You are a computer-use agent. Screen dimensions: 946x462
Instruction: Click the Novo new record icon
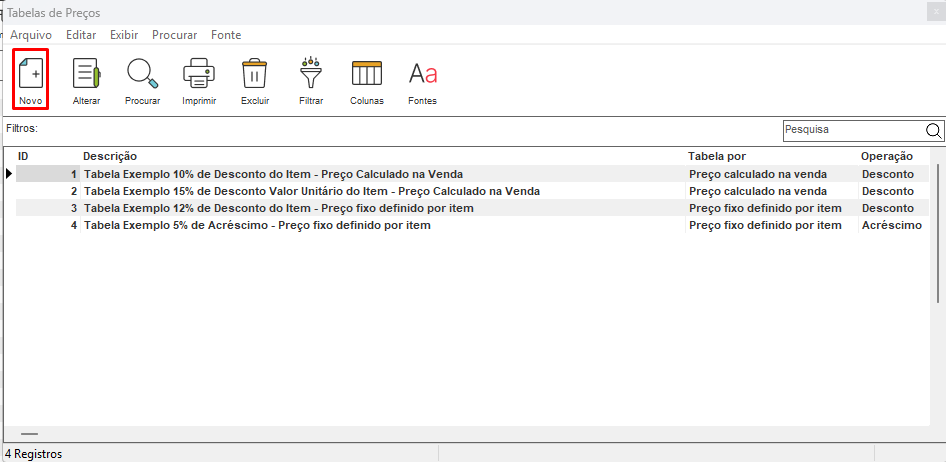pos(30,80)
